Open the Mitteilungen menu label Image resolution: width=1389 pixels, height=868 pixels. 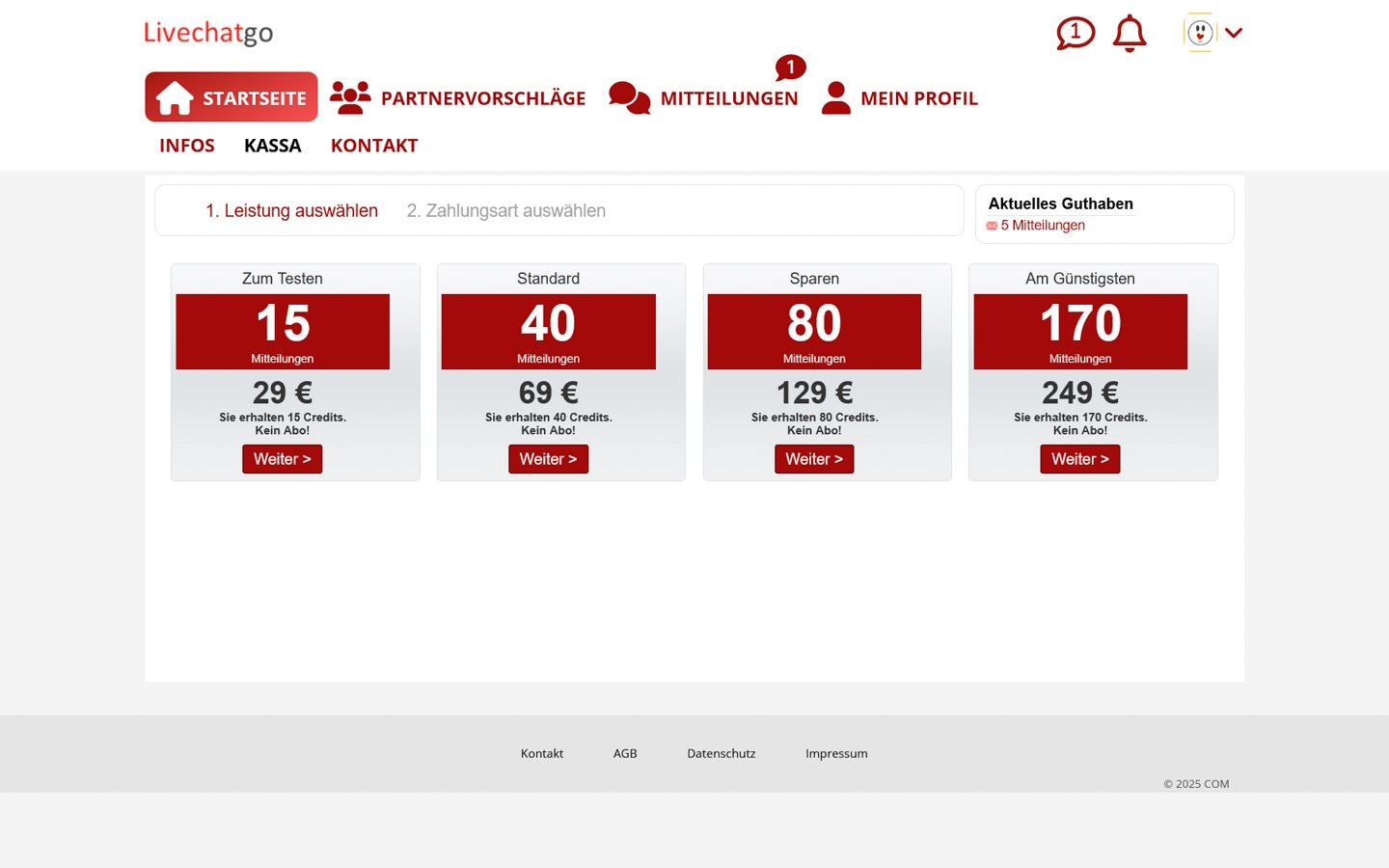click(x=729, y=98)
